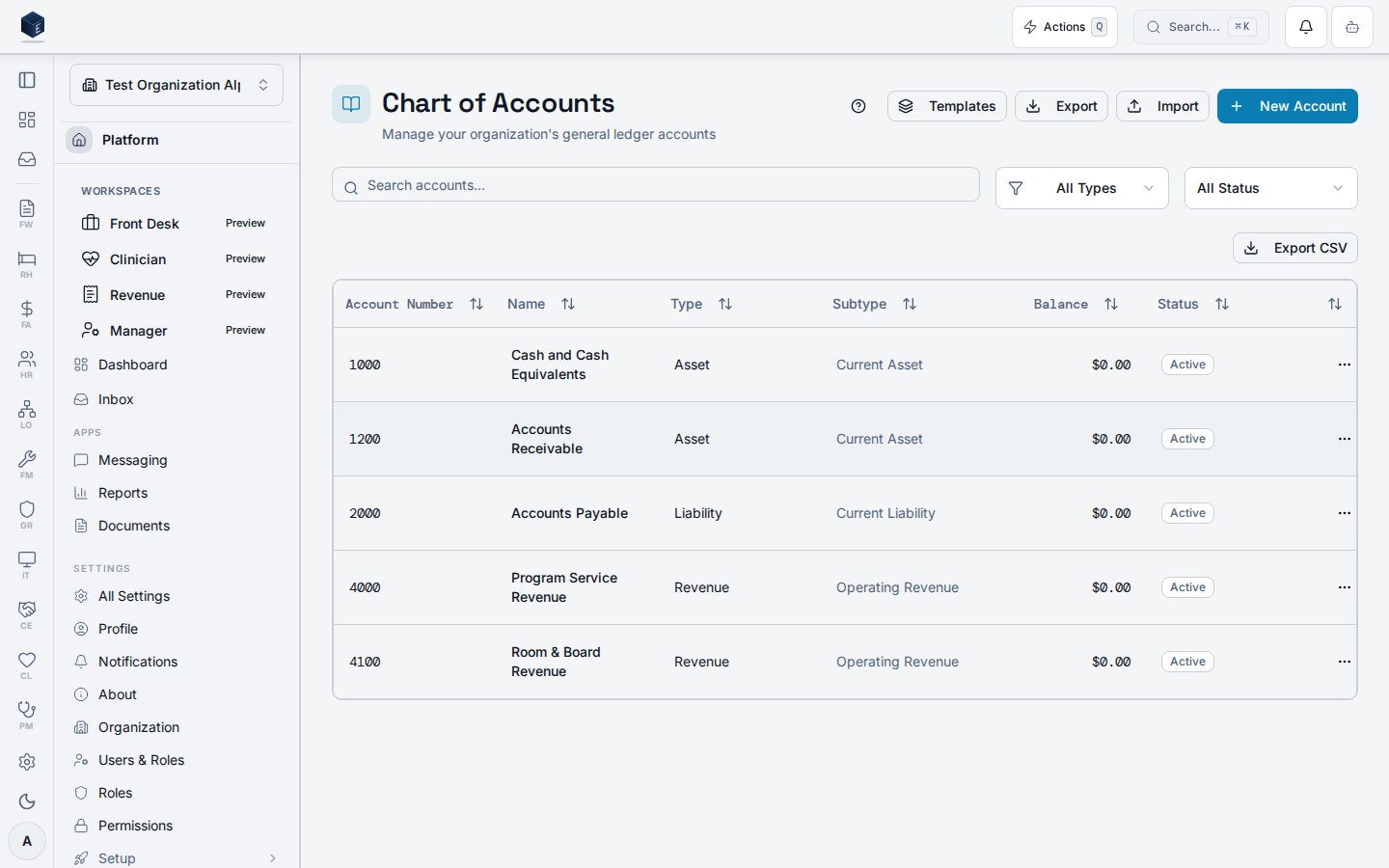This screenshot has height=868, width=1389.
Task: Go to Messaging in sidebar
Action: (x=177, y=460)
